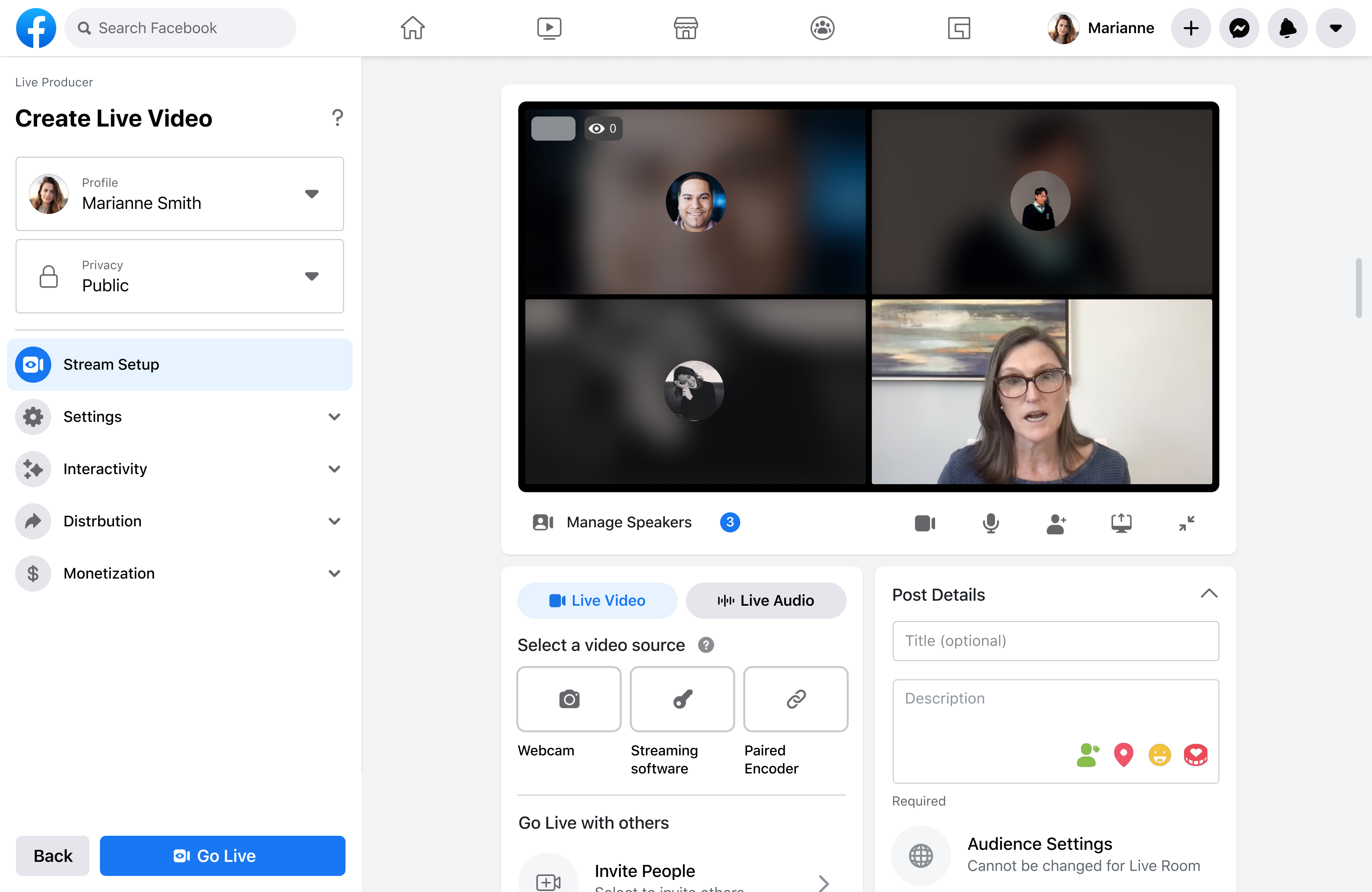Select Stream Setup in sidebar
The height and width of the screenshot is (892, 1372).
(x=179, y=364)
